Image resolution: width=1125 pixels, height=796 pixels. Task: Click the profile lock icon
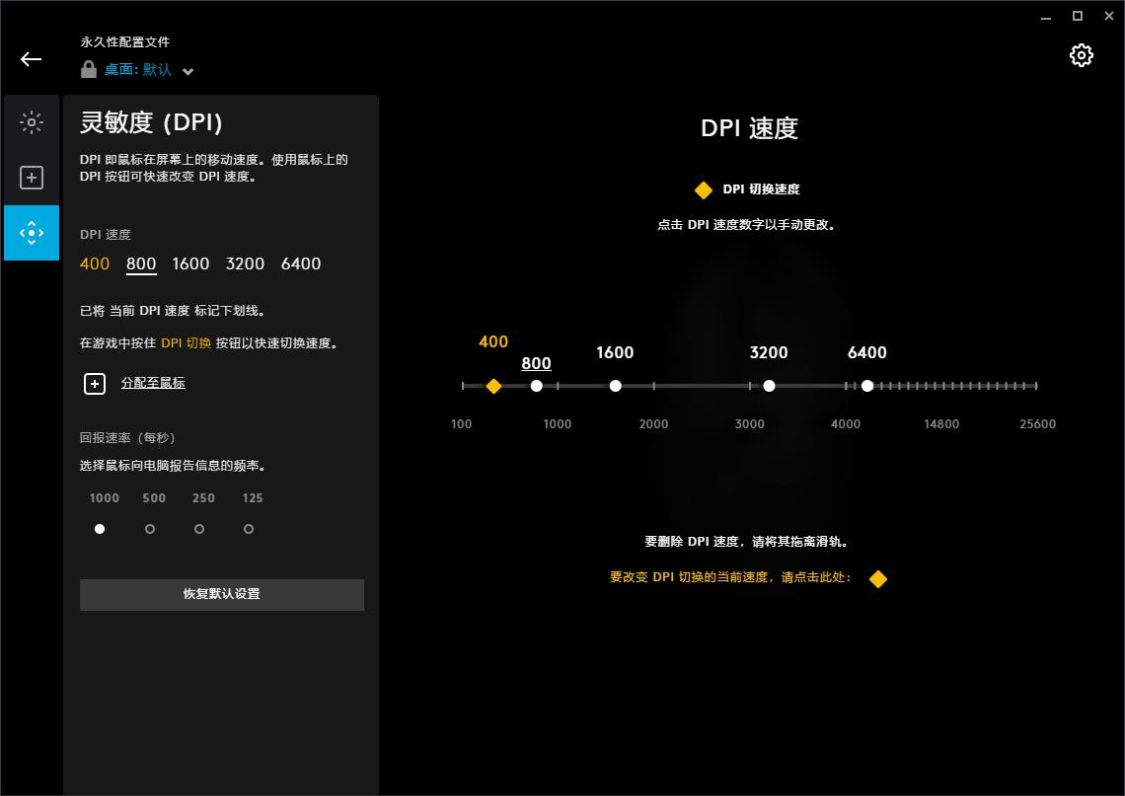tap(88, 69)
